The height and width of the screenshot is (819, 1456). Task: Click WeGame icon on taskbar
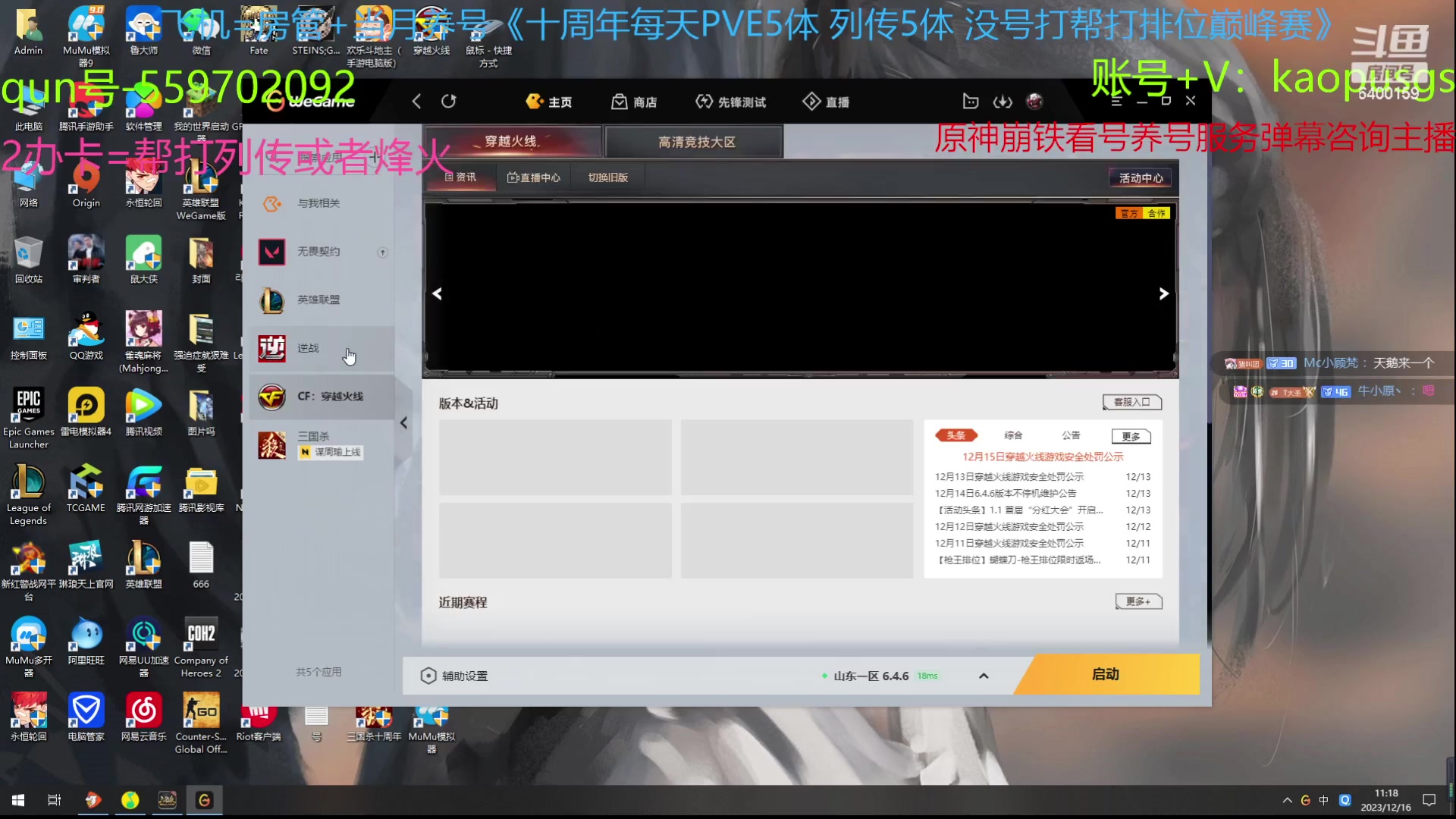[x=204, y=800]
